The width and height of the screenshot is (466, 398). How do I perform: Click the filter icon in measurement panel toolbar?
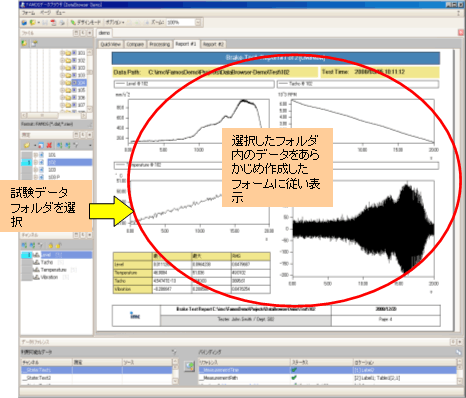pos(76,145)
